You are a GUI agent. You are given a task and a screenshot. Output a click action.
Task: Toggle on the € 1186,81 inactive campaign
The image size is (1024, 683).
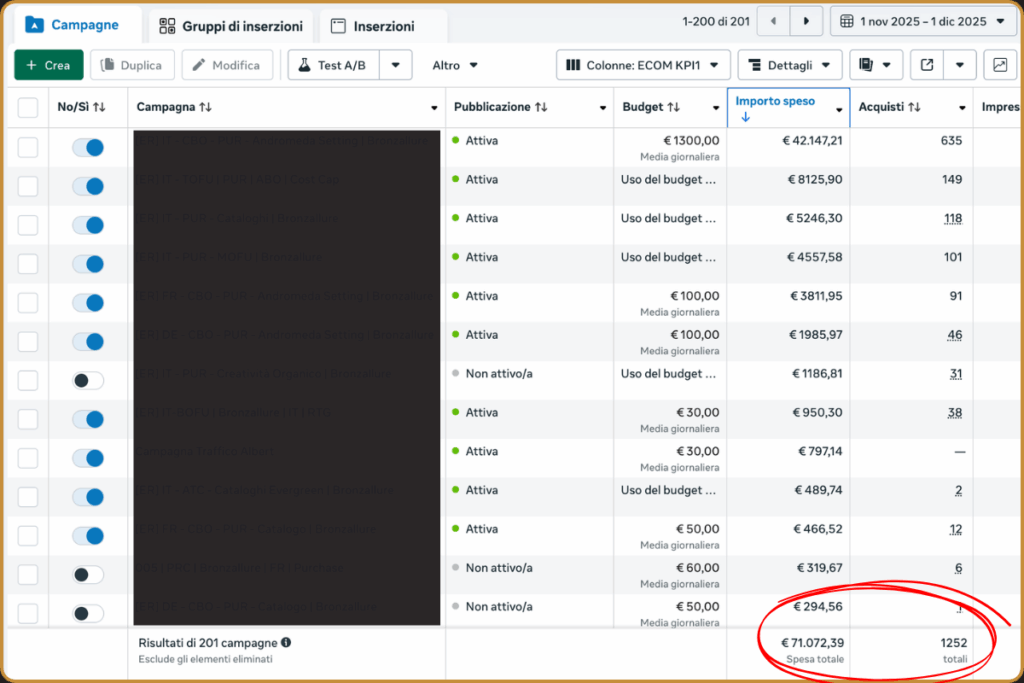click(x=88, y=380)
